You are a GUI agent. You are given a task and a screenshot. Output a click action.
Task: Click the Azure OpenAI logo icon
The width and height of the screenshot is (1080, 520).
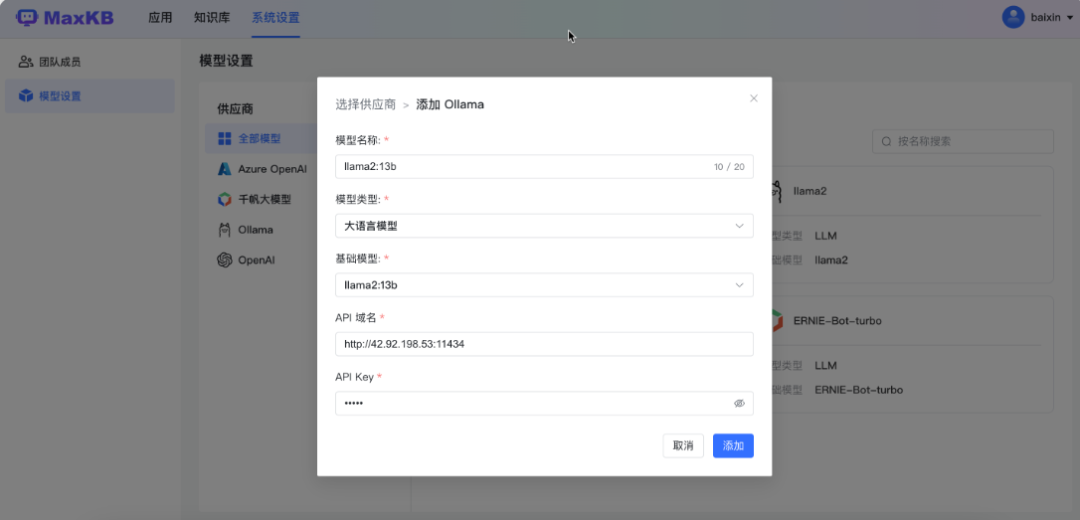225,169
